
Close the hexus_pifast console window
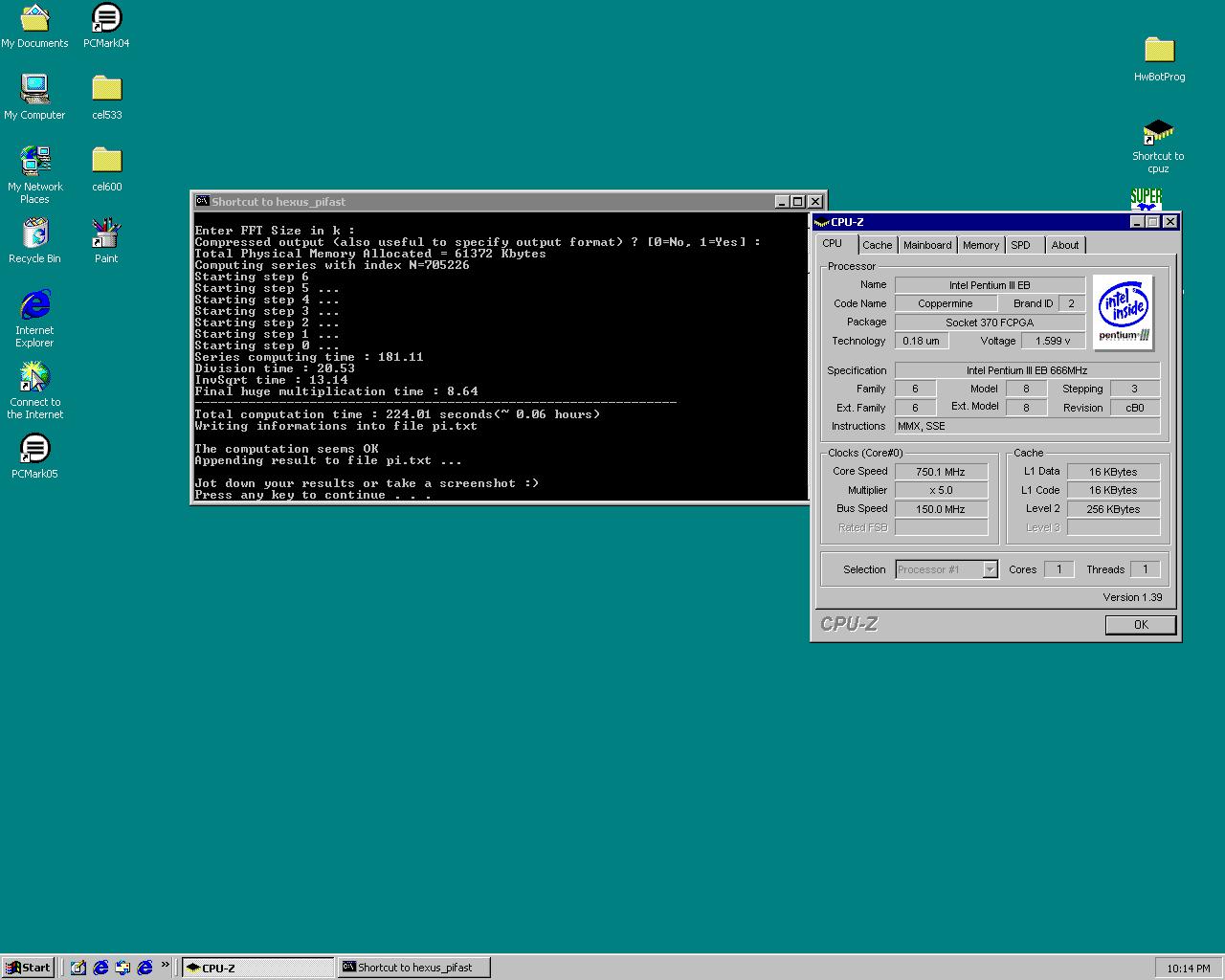[815, 202]
